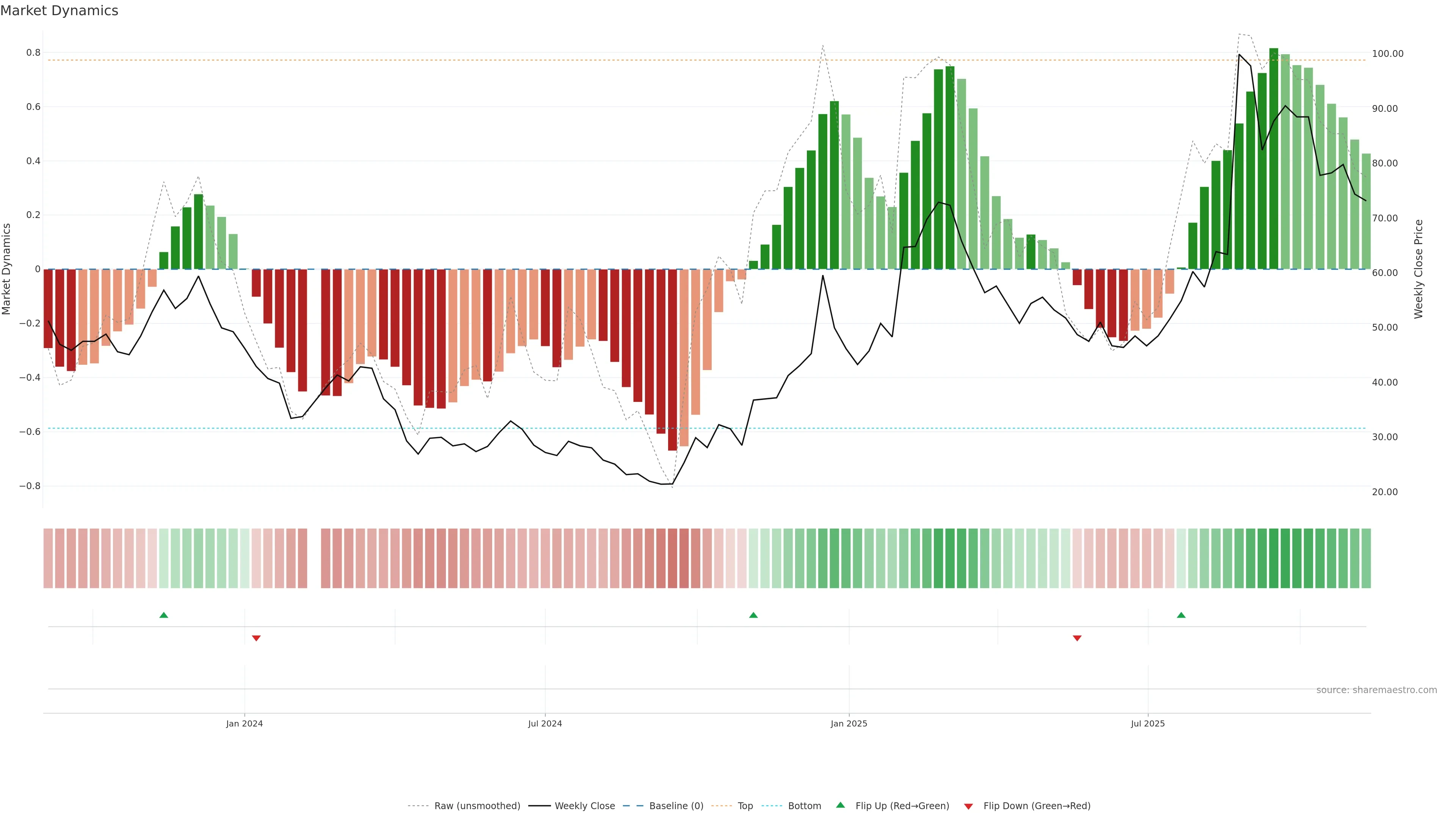Click the Weekly Close solid line legend icon
Screen dimensions: 1456x819
click(x=539, y=806)
